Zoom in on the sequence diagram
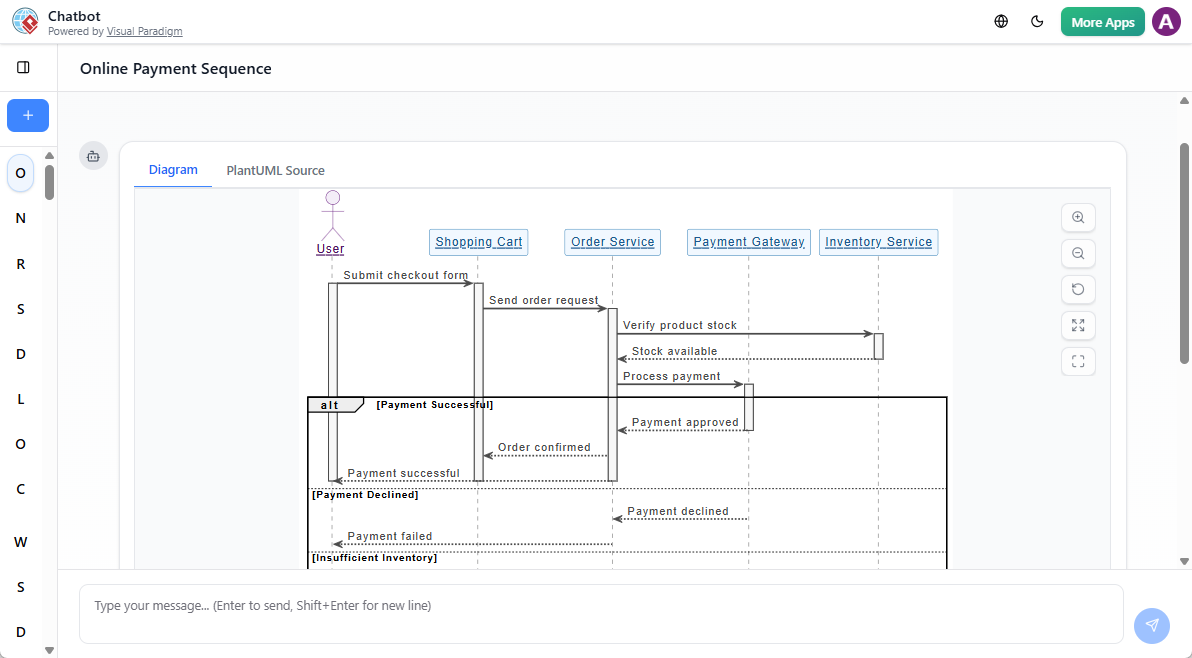Viewport: 1192px width, 658px height. (x=1078, y=217)
